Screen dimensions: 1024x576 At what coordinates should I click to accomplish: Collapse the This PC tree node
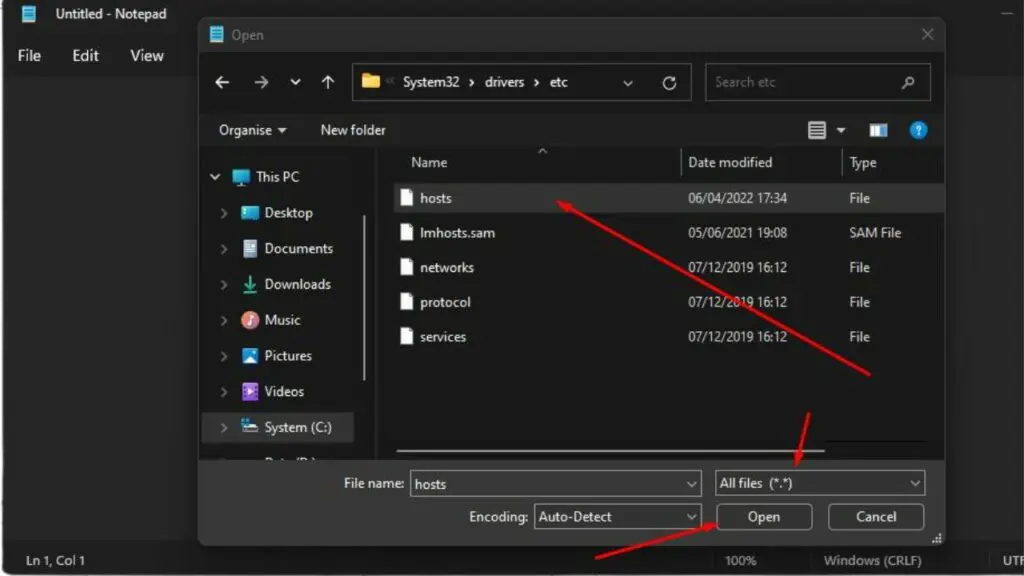click(215, 177)
